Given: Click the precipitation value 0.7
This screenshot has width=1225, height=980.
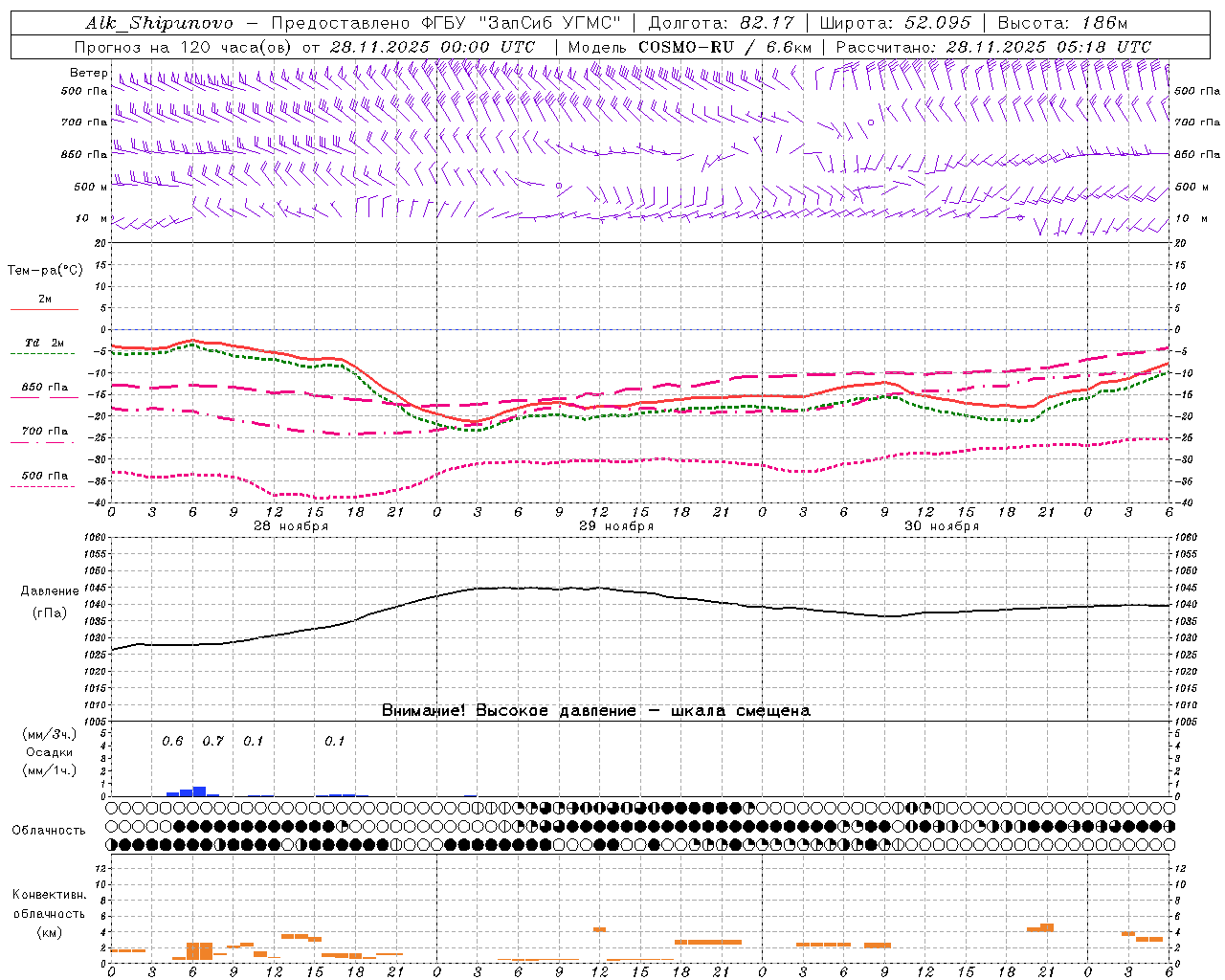Looking at the screenshot, I should click(212, 742).
